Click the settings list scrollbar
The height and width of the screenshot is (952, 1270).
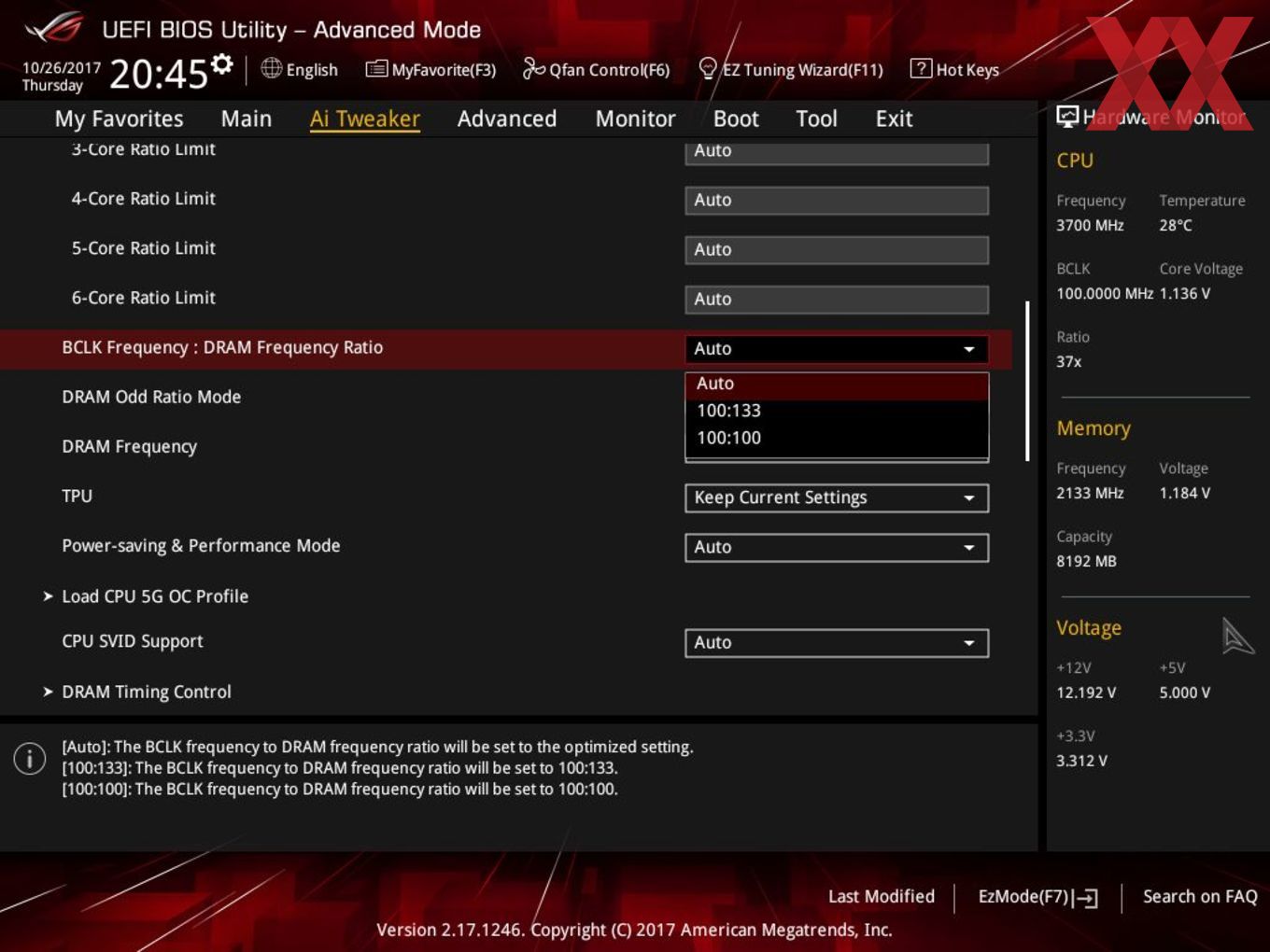pyautogui.click(x=1027, y=381)
